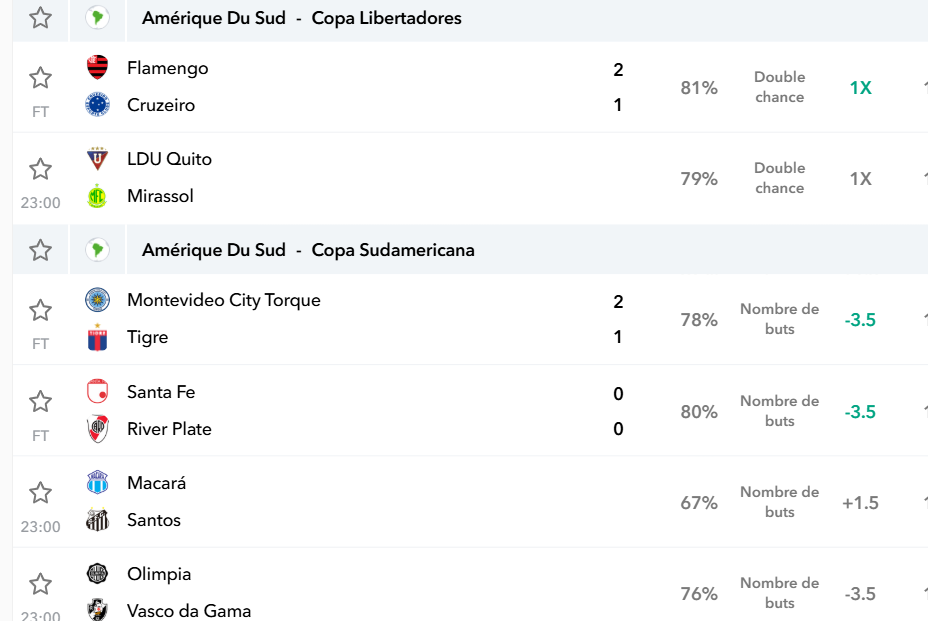The image size is (928, 621).
Task: Open the Copa Libertadores league header
Action: pos(302,18)
